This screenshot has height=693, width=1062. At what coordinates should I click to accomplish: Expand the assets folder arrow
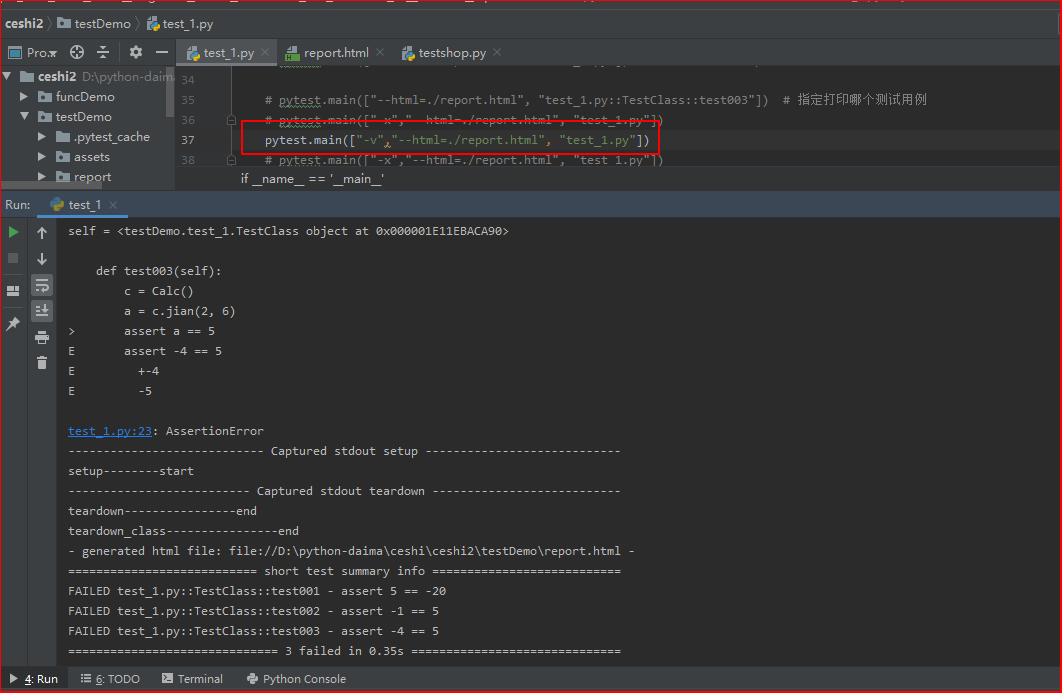tap(42, 156)
